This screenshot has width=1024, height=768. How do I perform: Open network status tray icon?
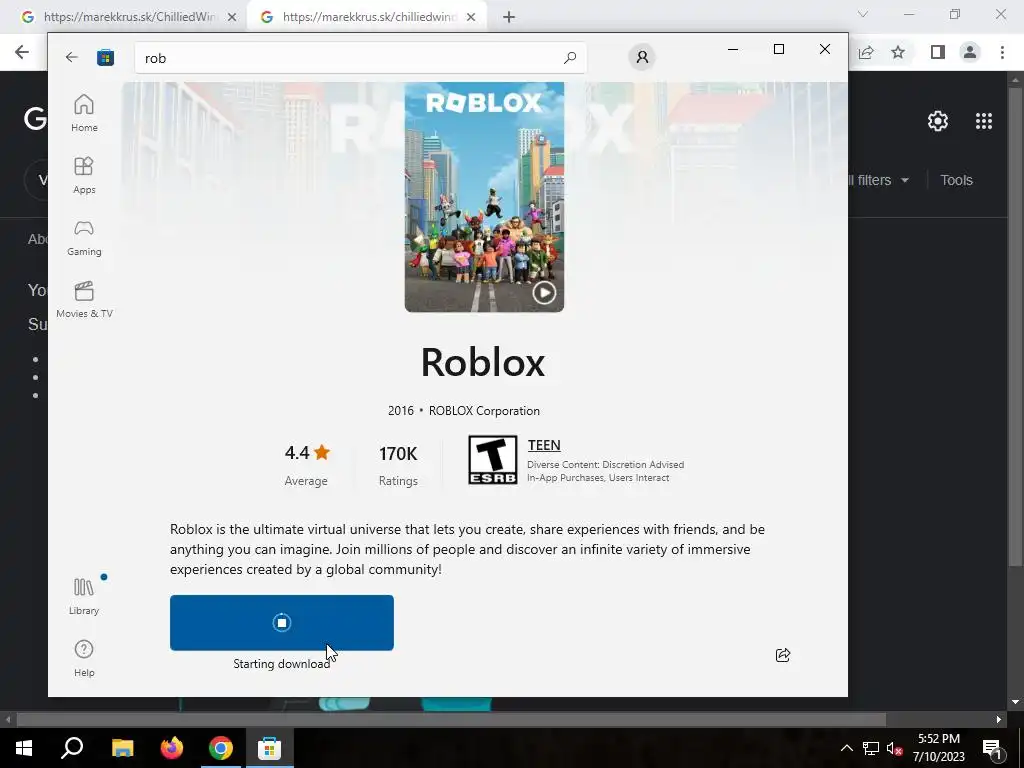[871, 748]
